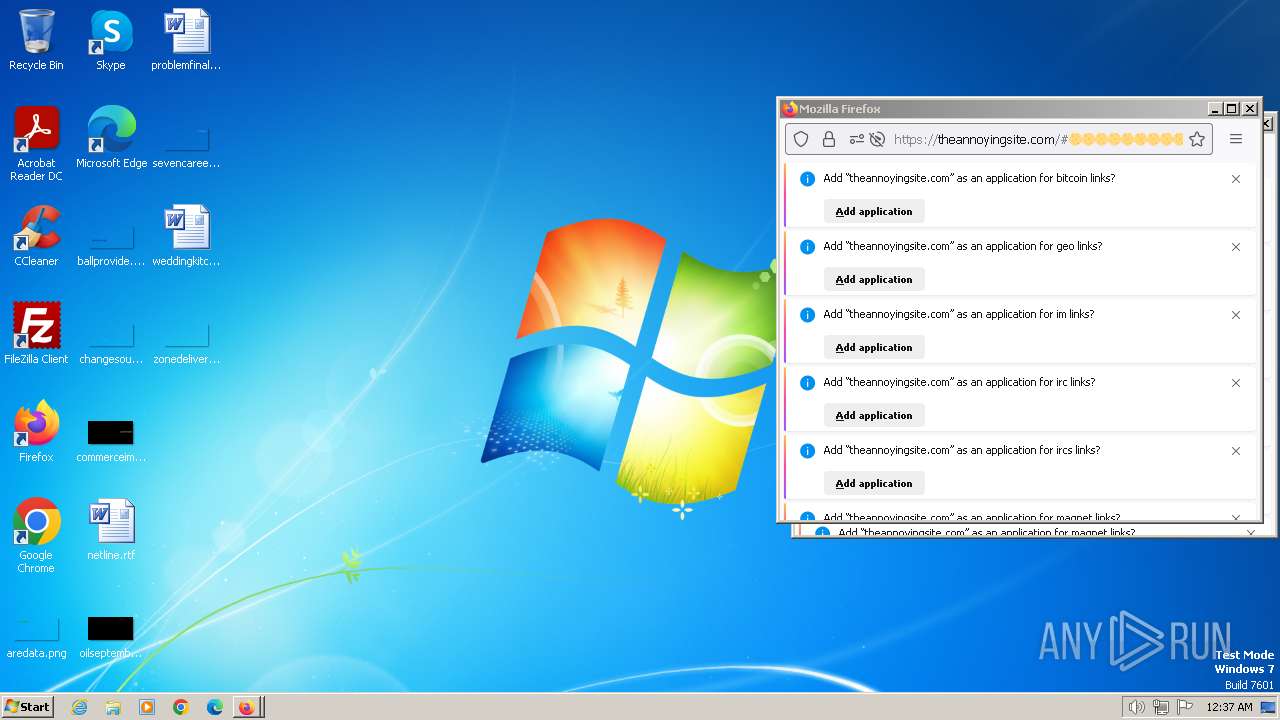Open Action Center flag tray icon
1280x720 pixels.
(x=1186, y=707)
